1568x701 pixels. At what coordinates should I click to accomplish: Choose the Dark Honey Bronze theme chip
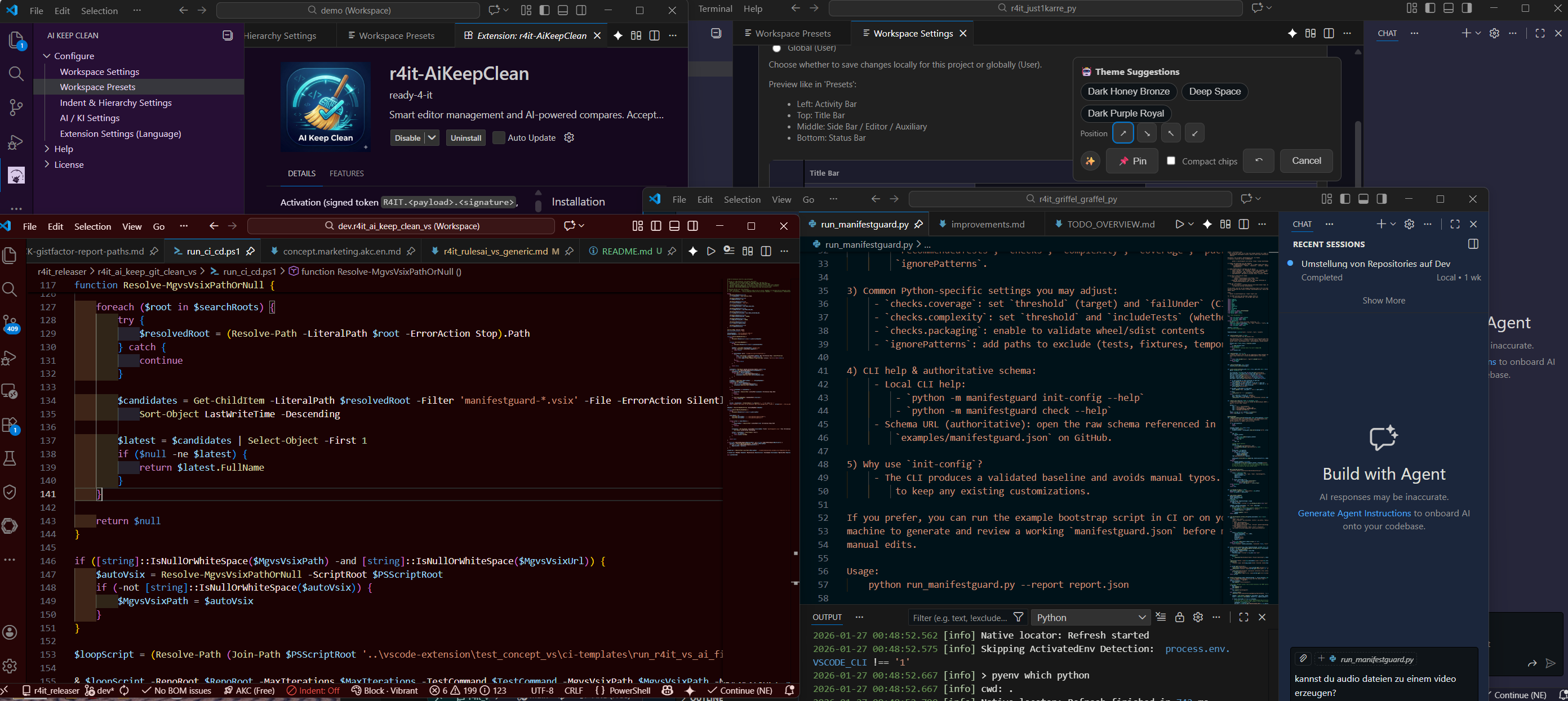(x=1128, y=91)
